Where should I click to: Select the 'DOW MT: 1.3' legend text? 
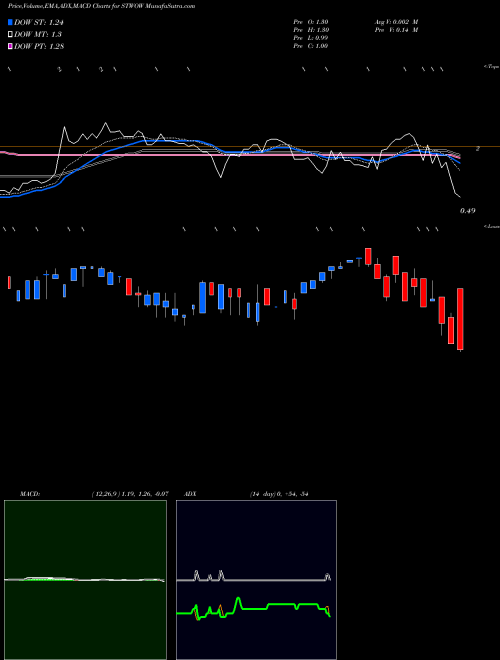point(38,35)
